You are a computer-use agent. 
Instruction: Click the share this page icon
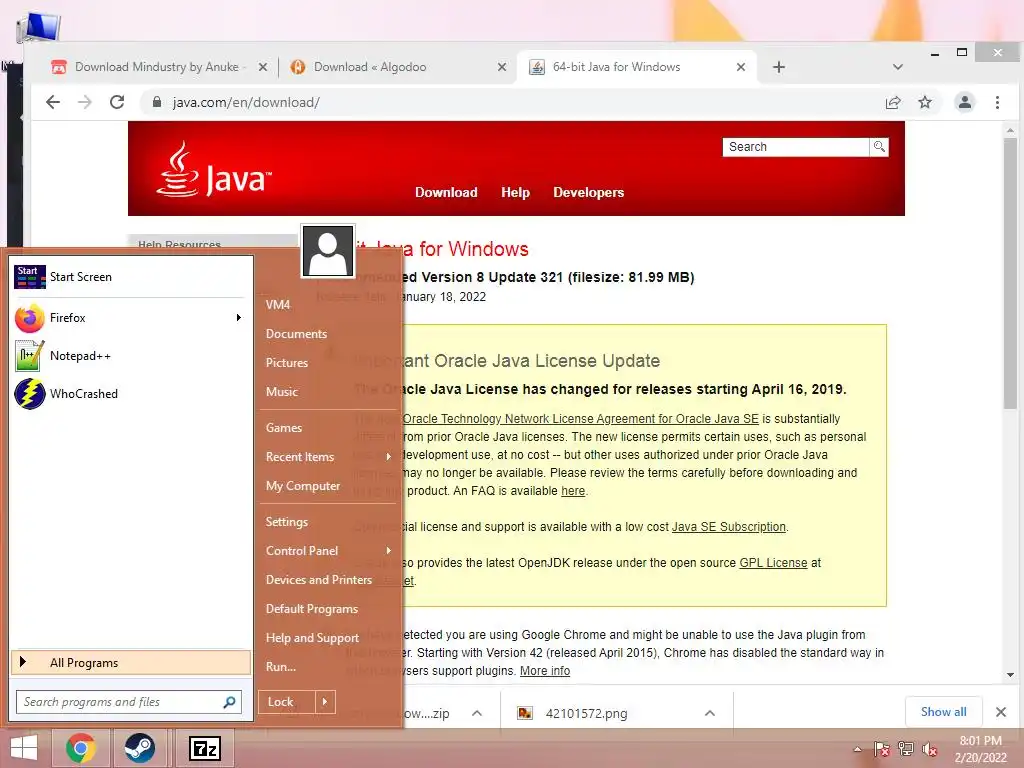893,102
